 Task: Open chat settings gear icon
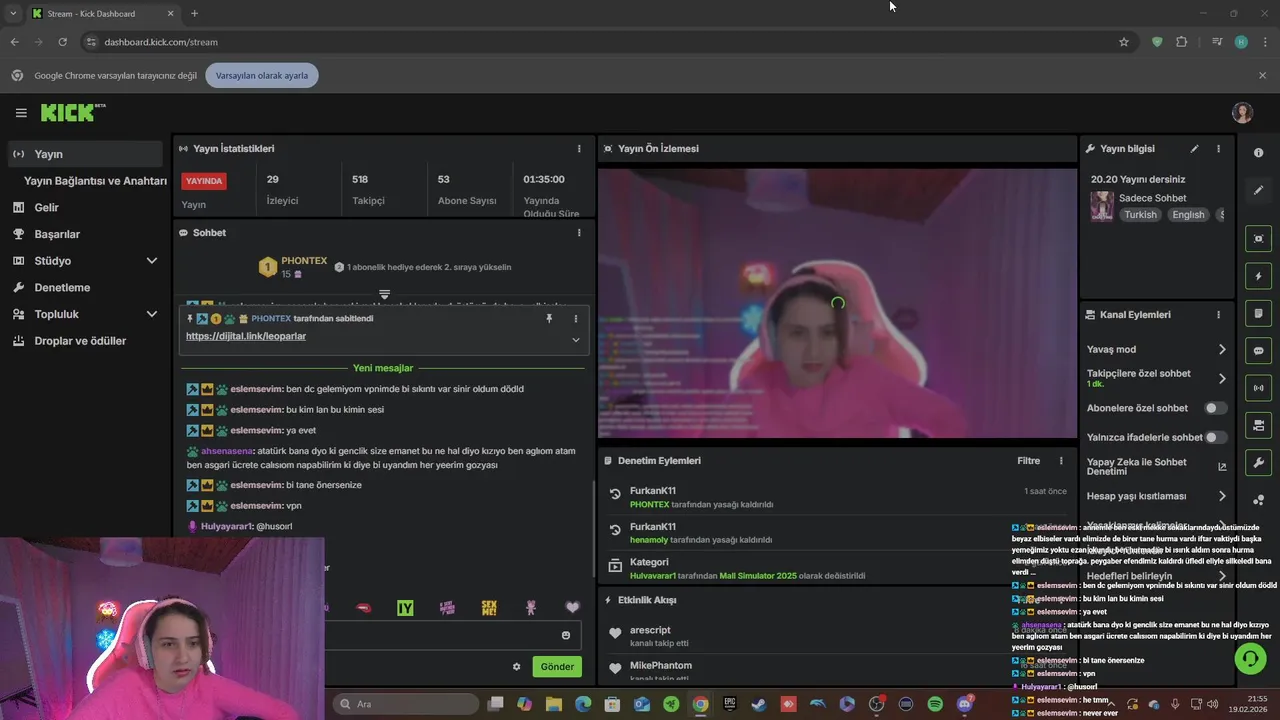[517, 667]
